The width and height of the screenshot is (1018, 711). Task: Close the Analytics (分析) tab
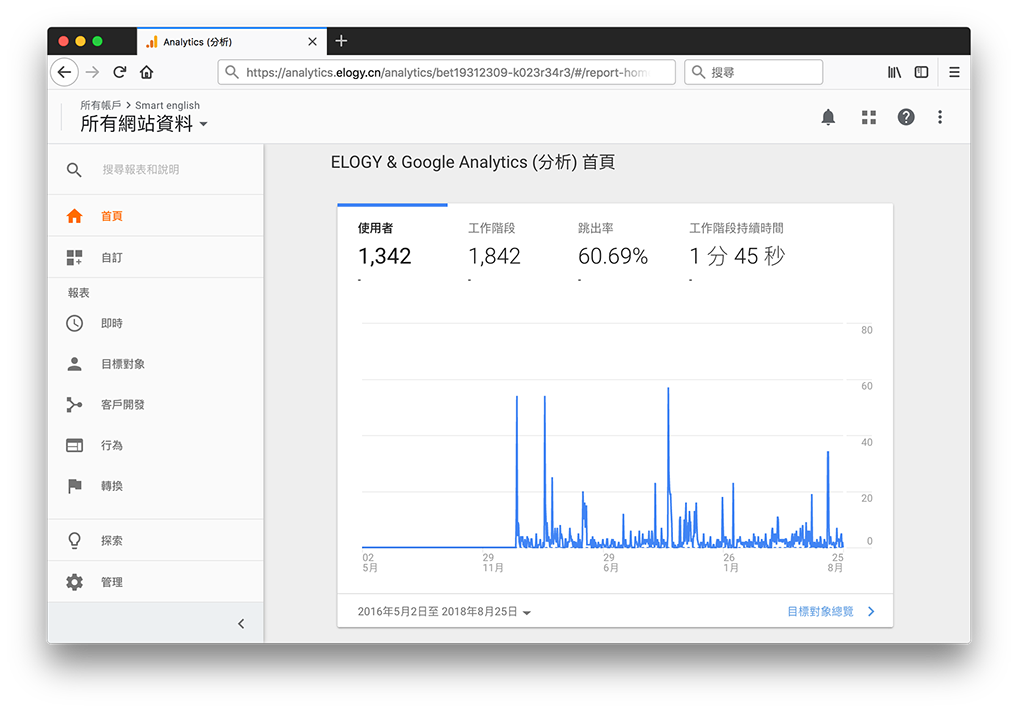(x=312, y=42)
